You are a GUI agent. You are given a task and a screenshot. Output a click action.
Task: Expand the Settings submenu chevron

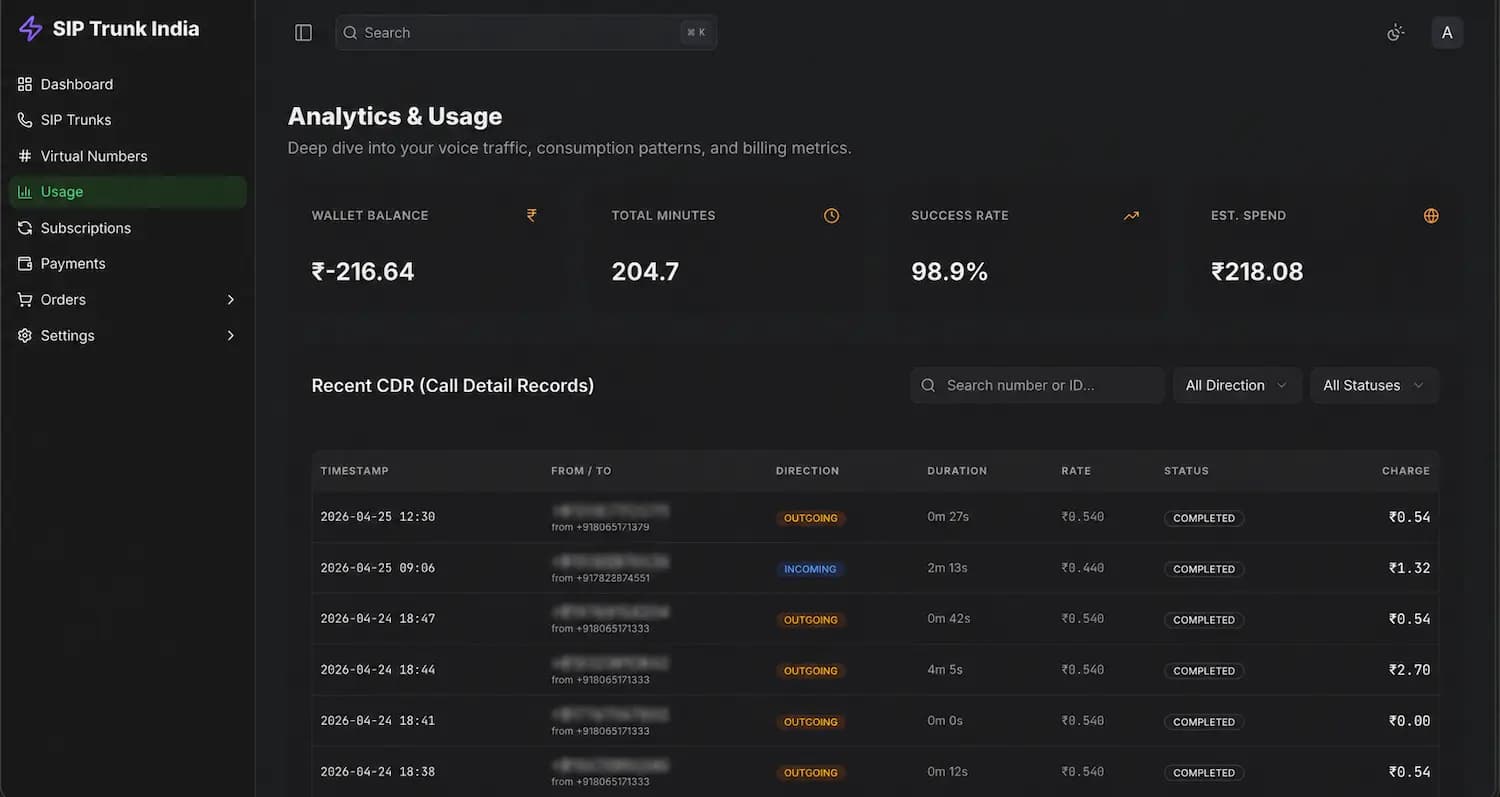coord(231,336)
